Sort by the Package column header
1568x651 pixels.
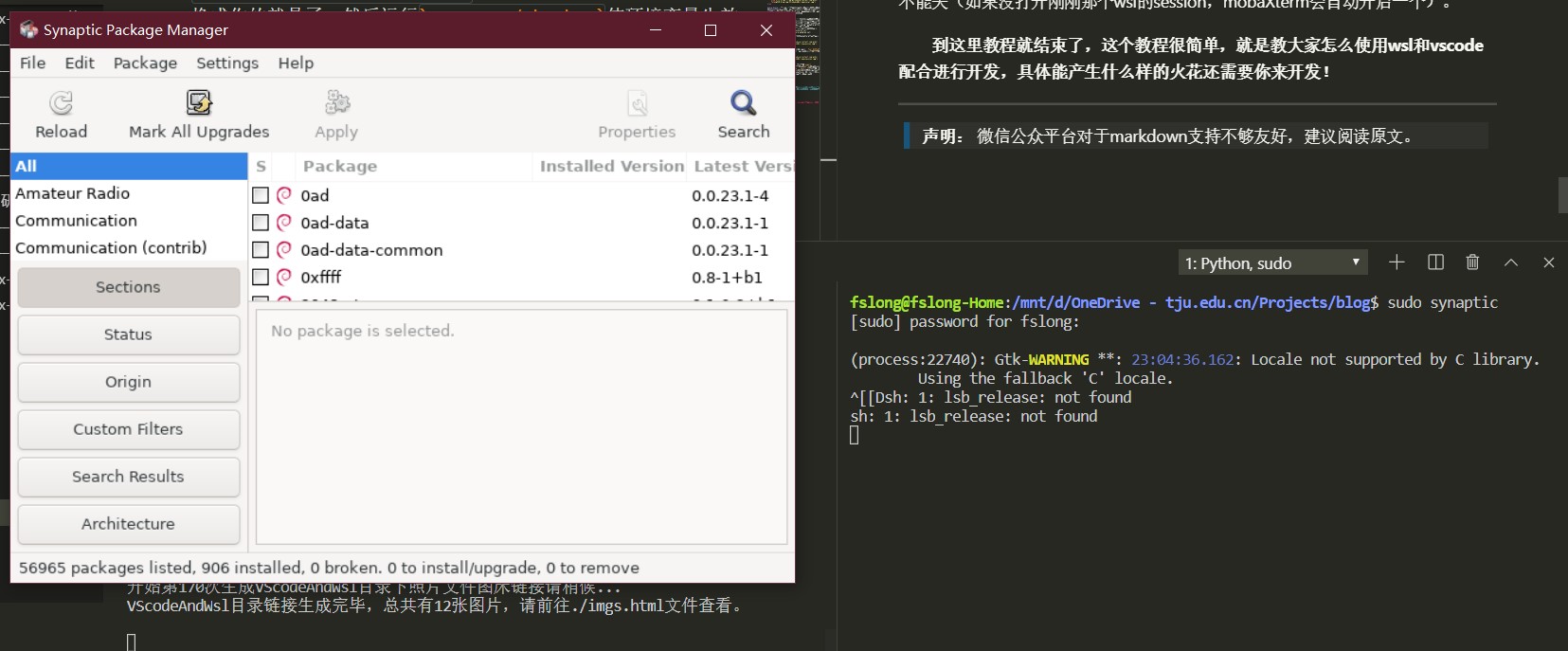pos(414,166)
